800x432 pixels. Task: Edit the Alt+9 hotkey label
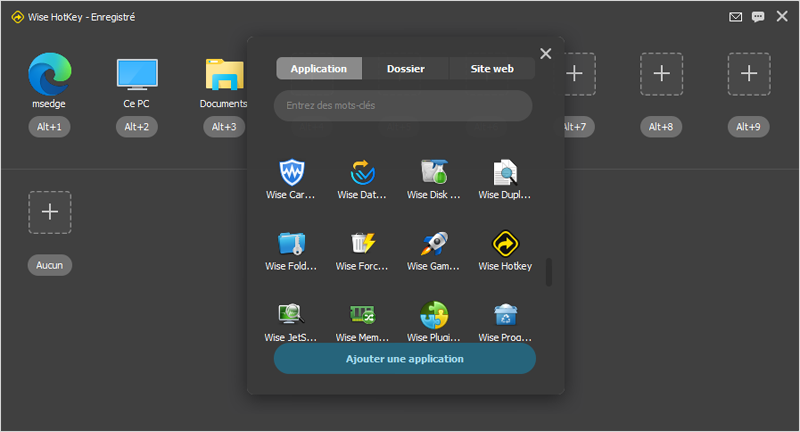pyautogui.click(x=748, y=127)
